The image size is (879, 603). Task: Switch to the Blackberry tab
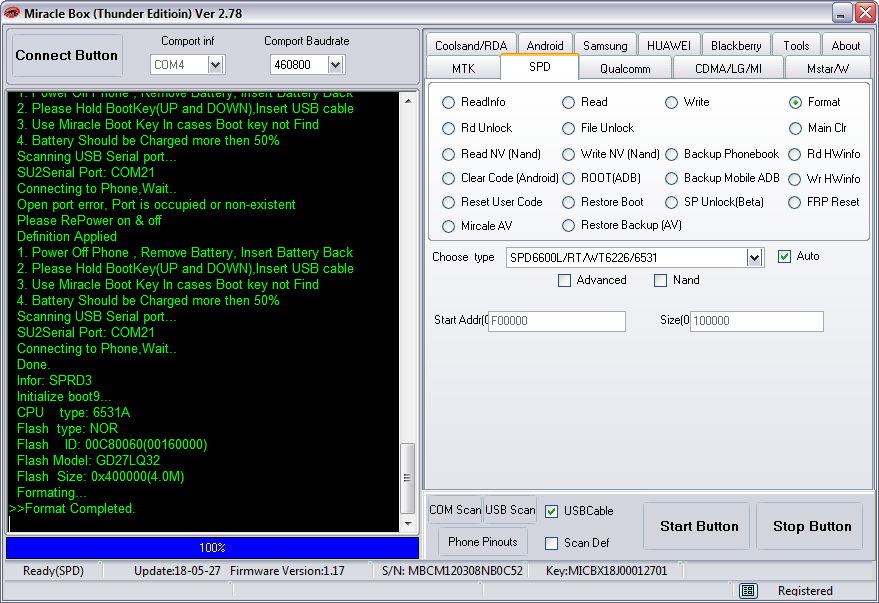[736, 45]
